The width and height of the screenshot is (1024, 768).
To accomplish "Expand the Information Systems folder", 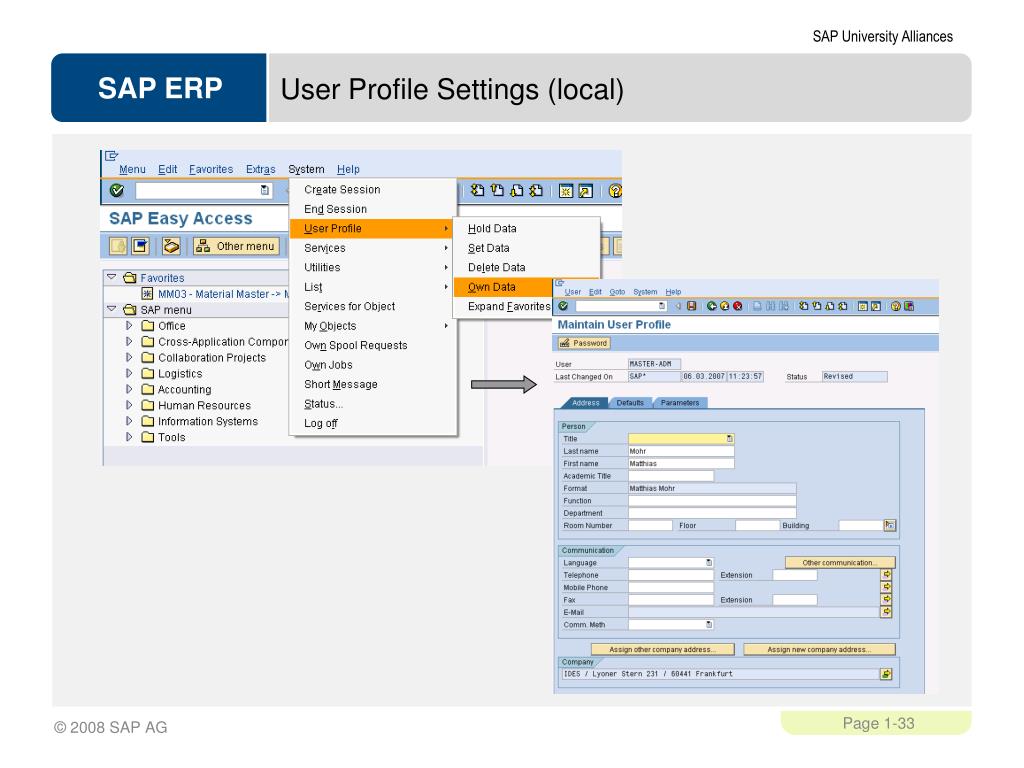I will click(x=129, y=421).
